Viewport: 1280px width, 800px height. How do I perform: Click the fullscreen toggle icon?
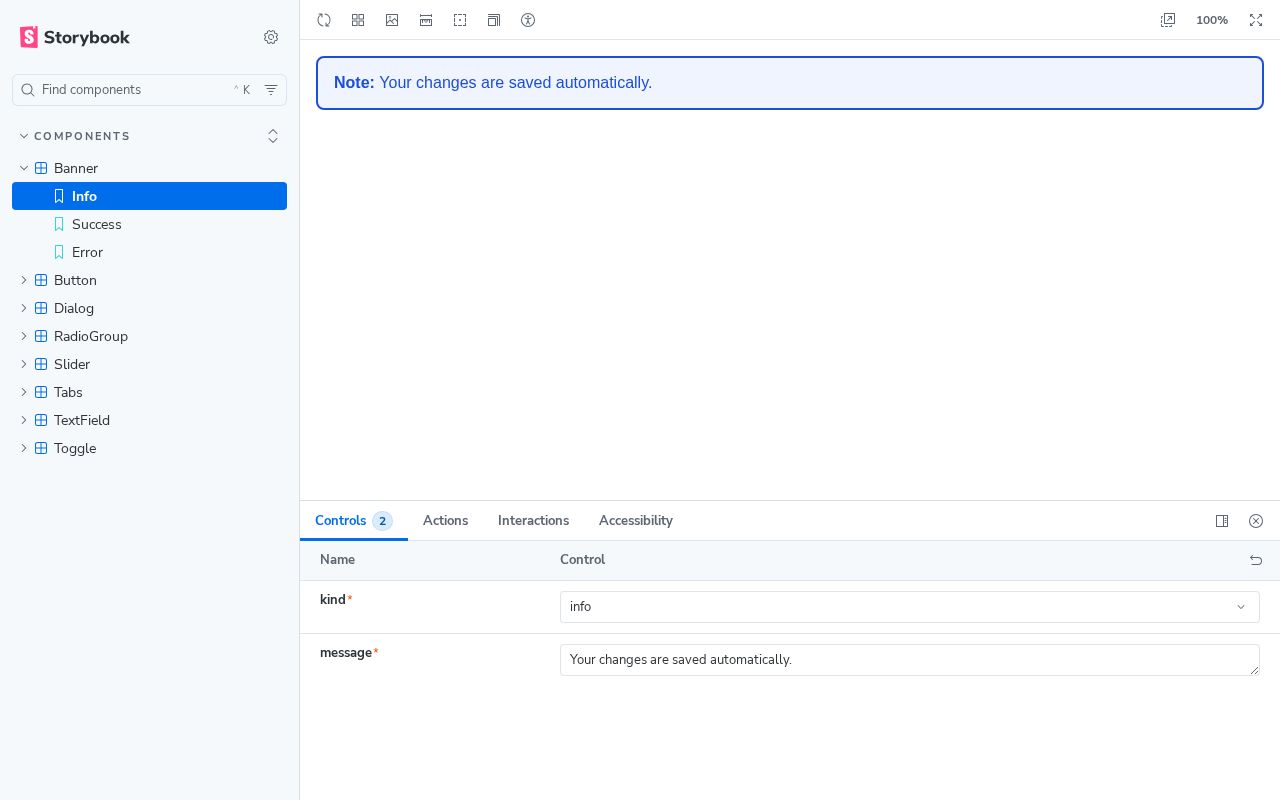pos(1256,20)
